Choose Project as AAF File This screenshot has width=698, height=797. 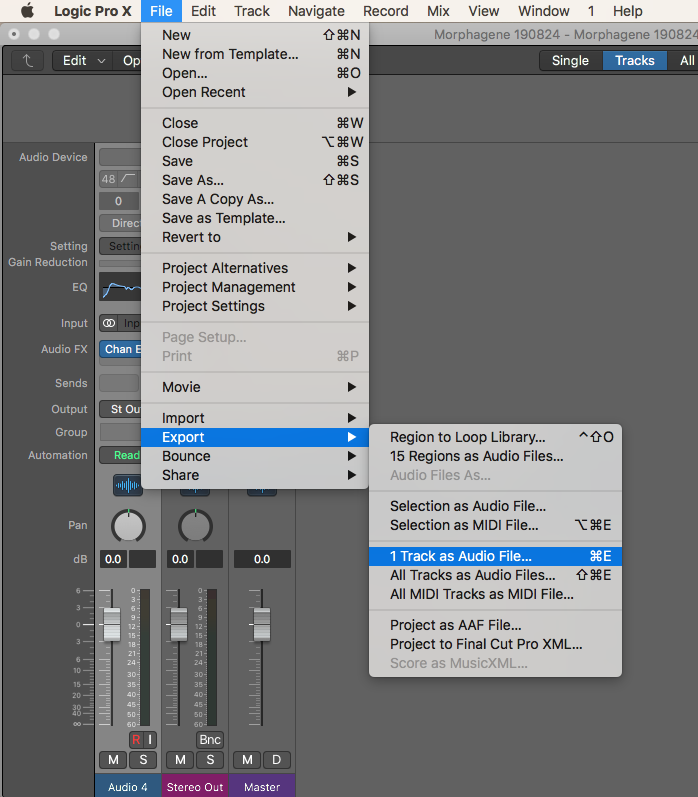coord(495,625)
